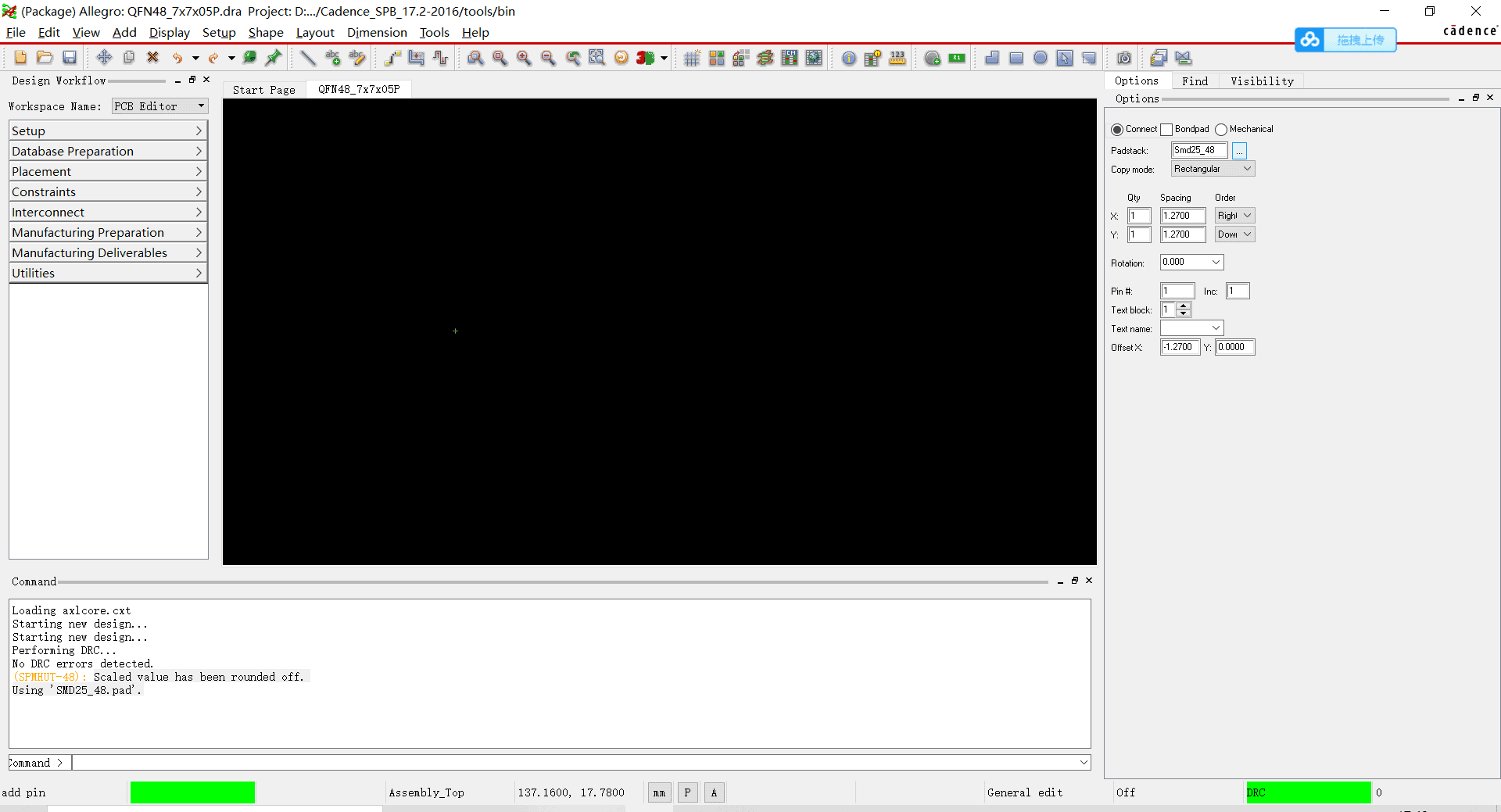Toggle the A button in status bar
This screenshot has width=1501, height=812.
(x=714, y=792)
